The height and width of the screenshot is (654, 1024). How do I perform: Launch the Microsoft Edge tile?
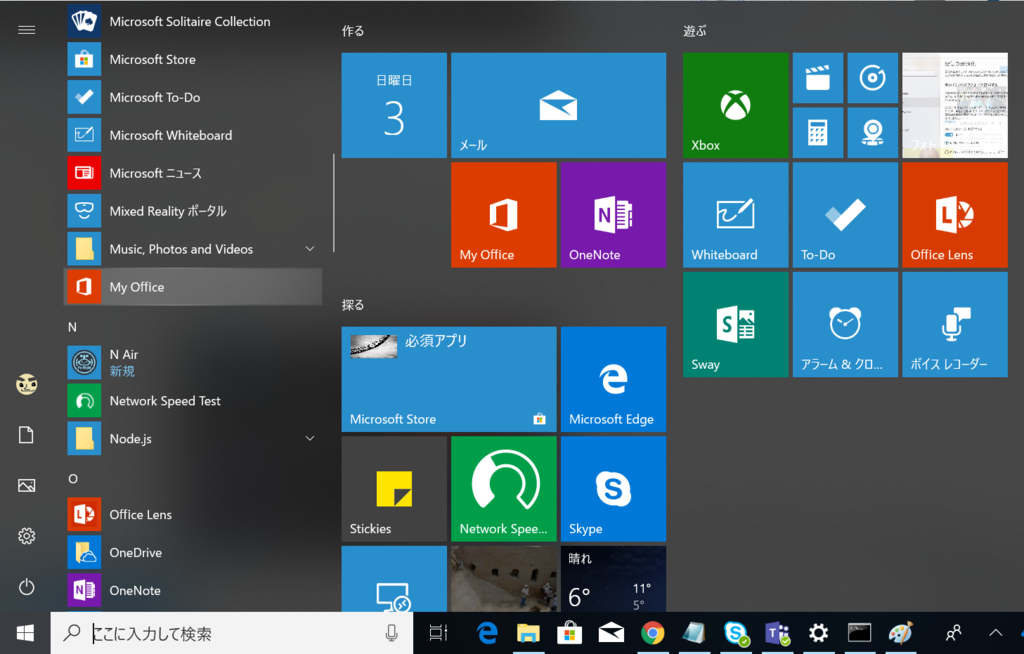tap(613, 380)
